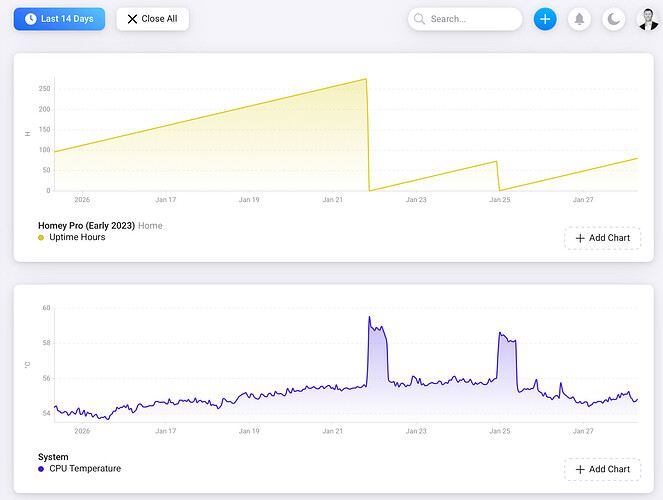Viewport: 663px width, 500px height.
Task: Click the X icon in Close All
Action: (x=132, y=19)
